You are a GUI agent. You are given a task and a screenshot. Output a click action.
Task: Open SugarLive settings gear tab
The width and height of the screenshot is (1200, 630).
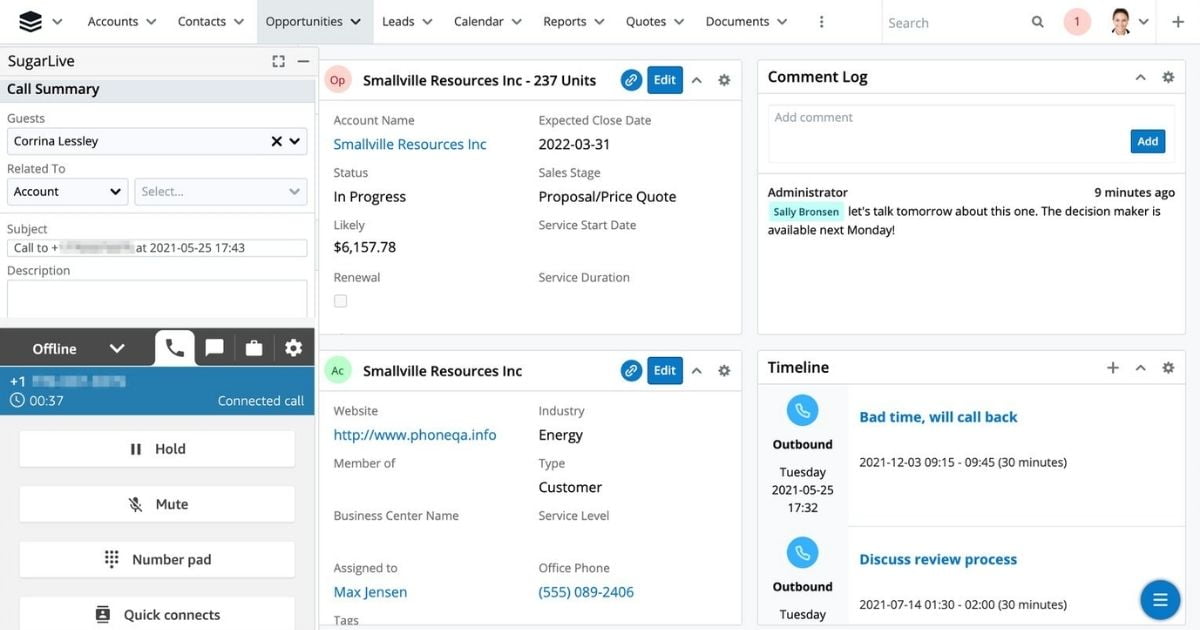(x=293, y=348)
